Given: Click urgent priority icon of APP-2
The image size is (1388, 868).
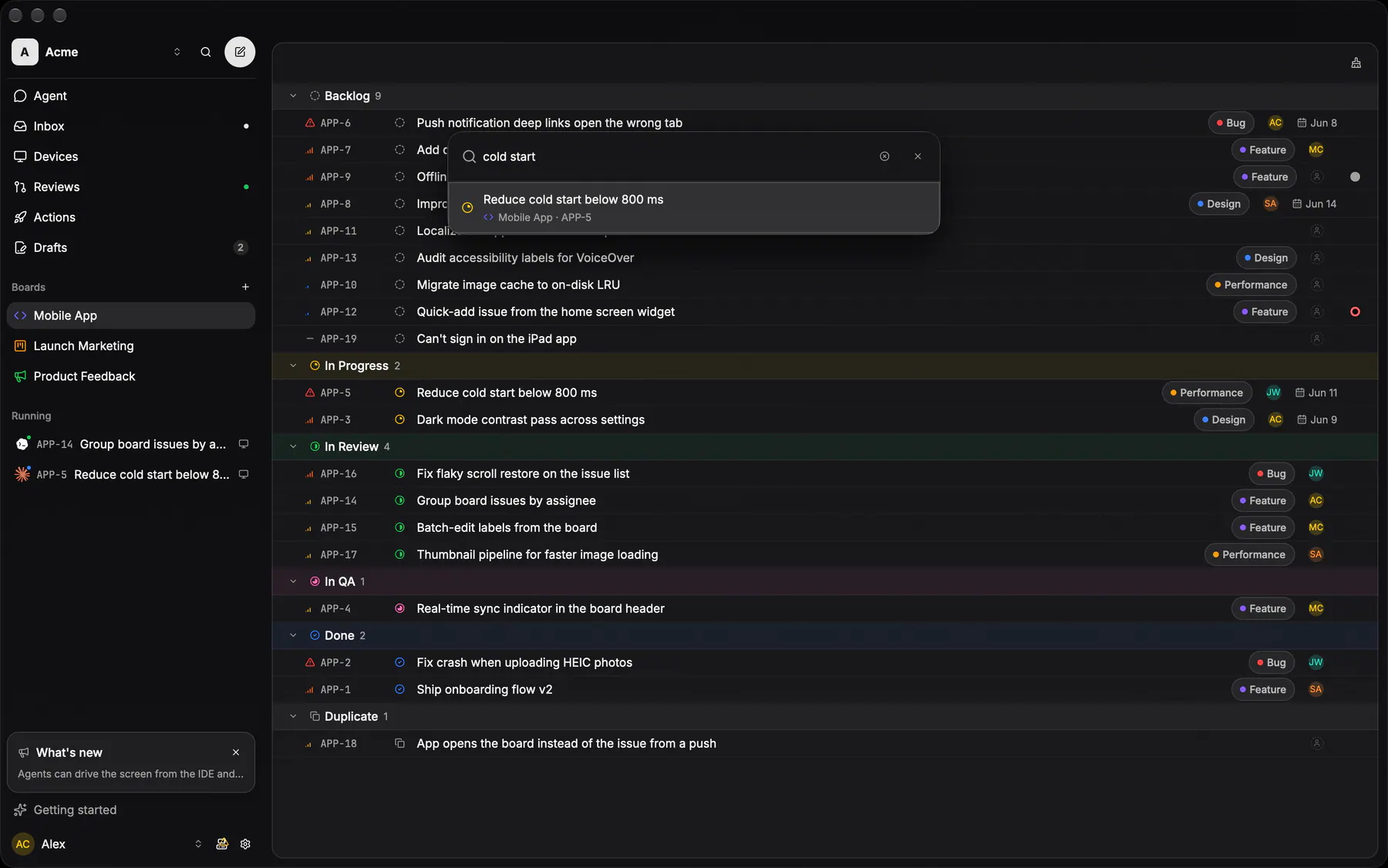Looking at the screenshot, I should (x=310, y=662).
